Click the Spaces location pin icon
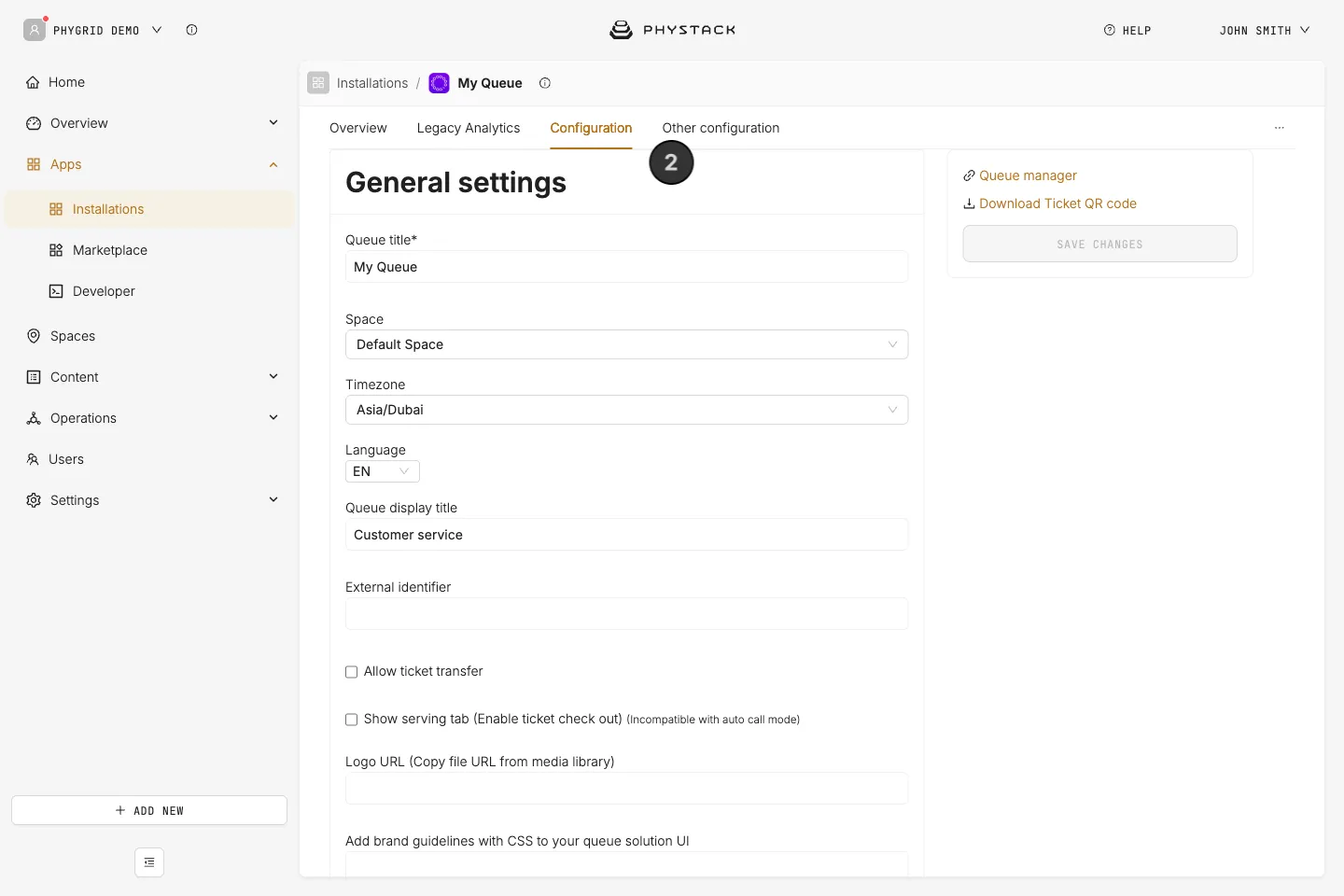 click(x=34, y=336)
